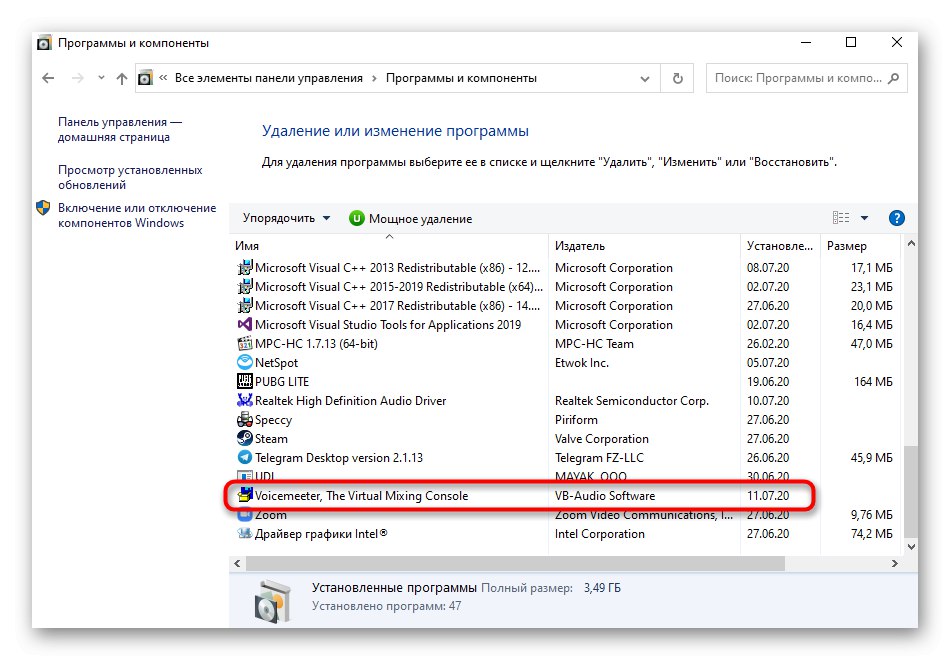Click the green IObit uninstall icon
The width and height of the screenshot is (950, 660).
pyautogui.click(x=357, y=218)
